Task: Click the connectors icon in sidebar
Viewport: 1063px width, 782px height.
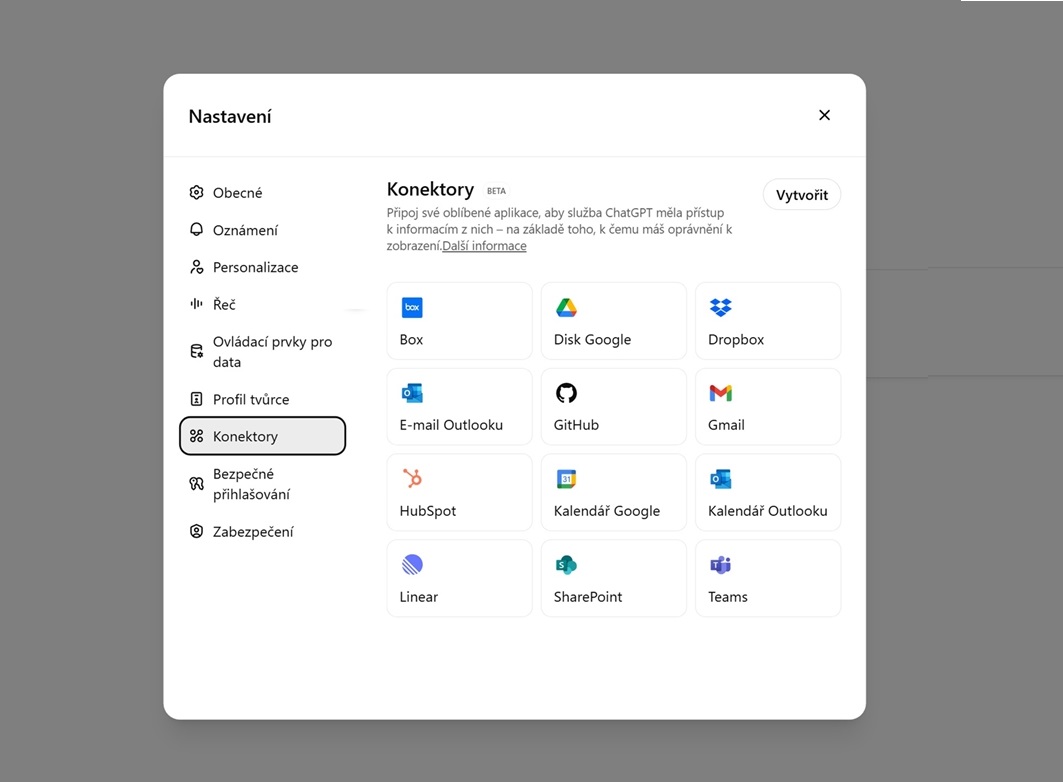Action: coord(197,436)
